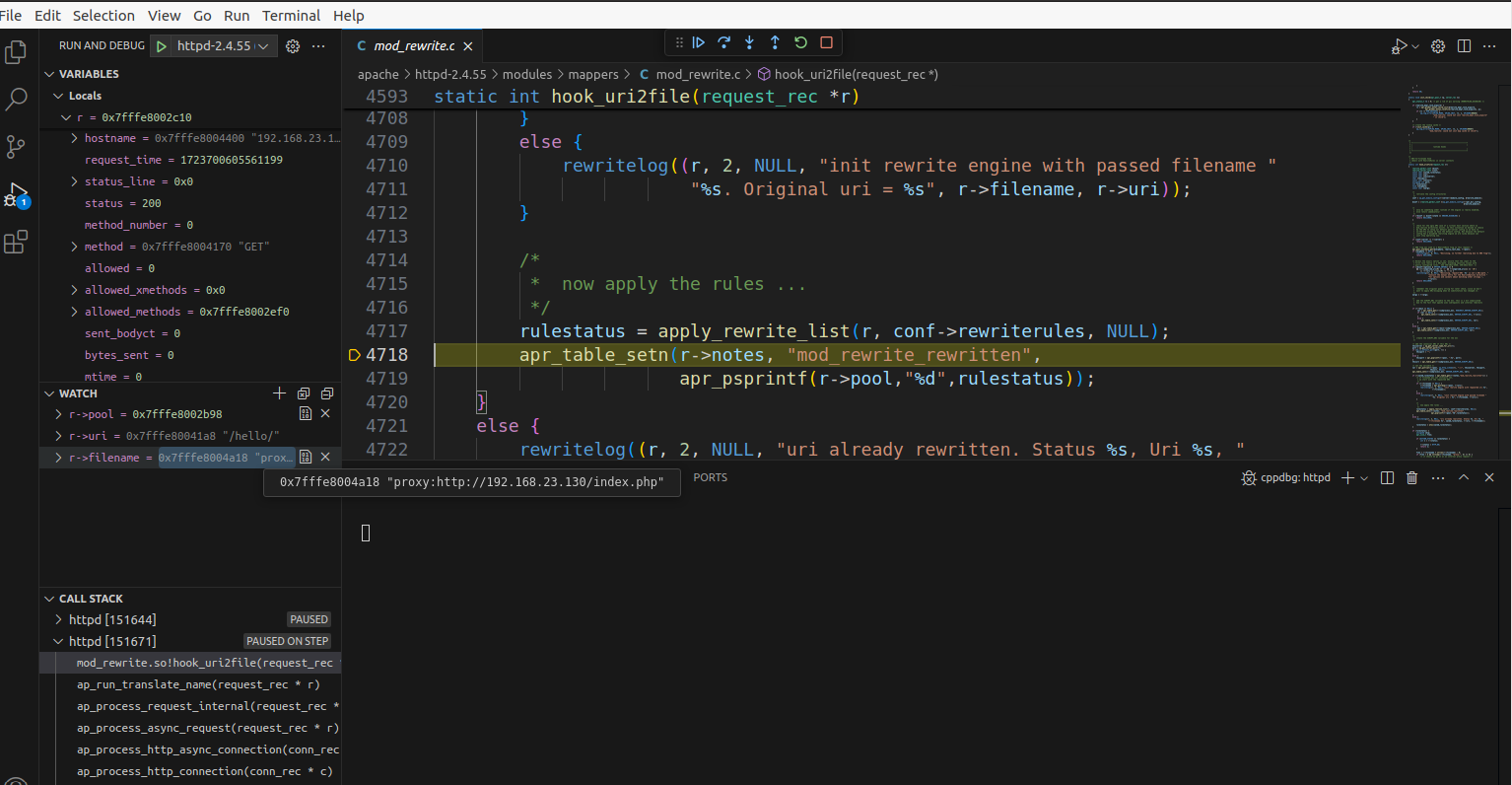
Task: Continue execution in debug toolbar
Action: [699, 42]
